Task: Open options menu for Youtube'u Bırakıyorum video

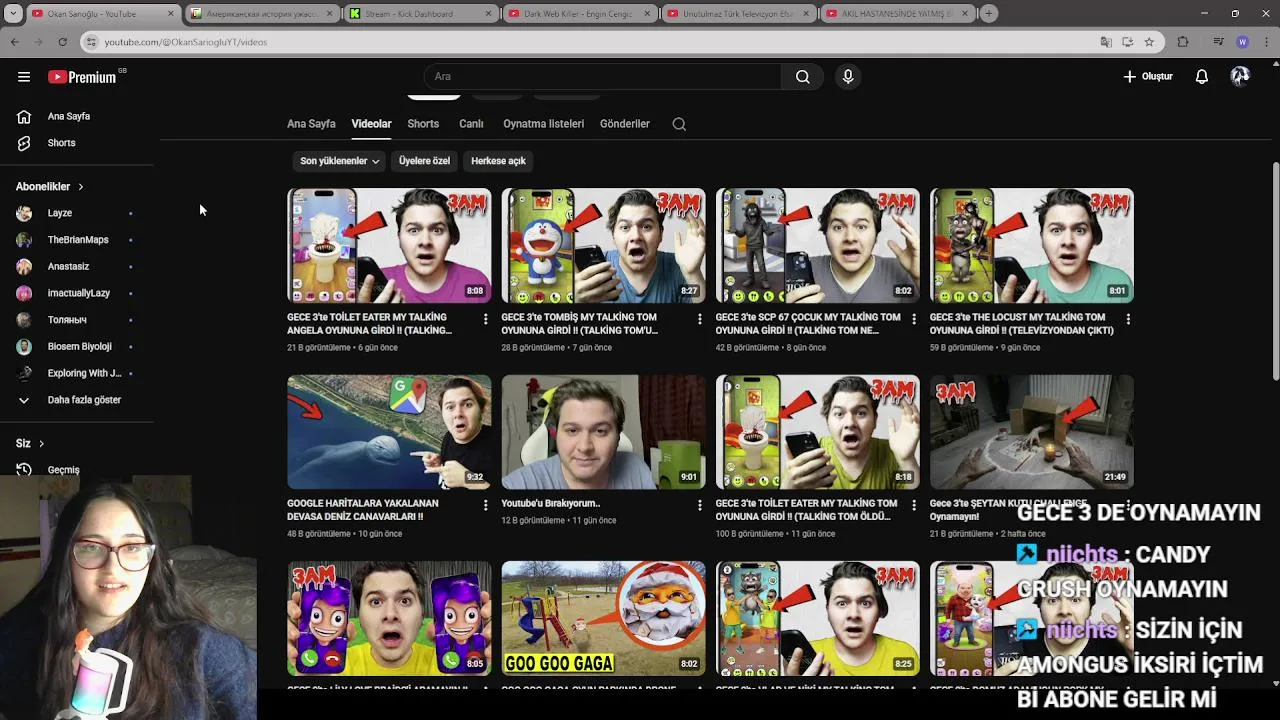Action: 700,505
